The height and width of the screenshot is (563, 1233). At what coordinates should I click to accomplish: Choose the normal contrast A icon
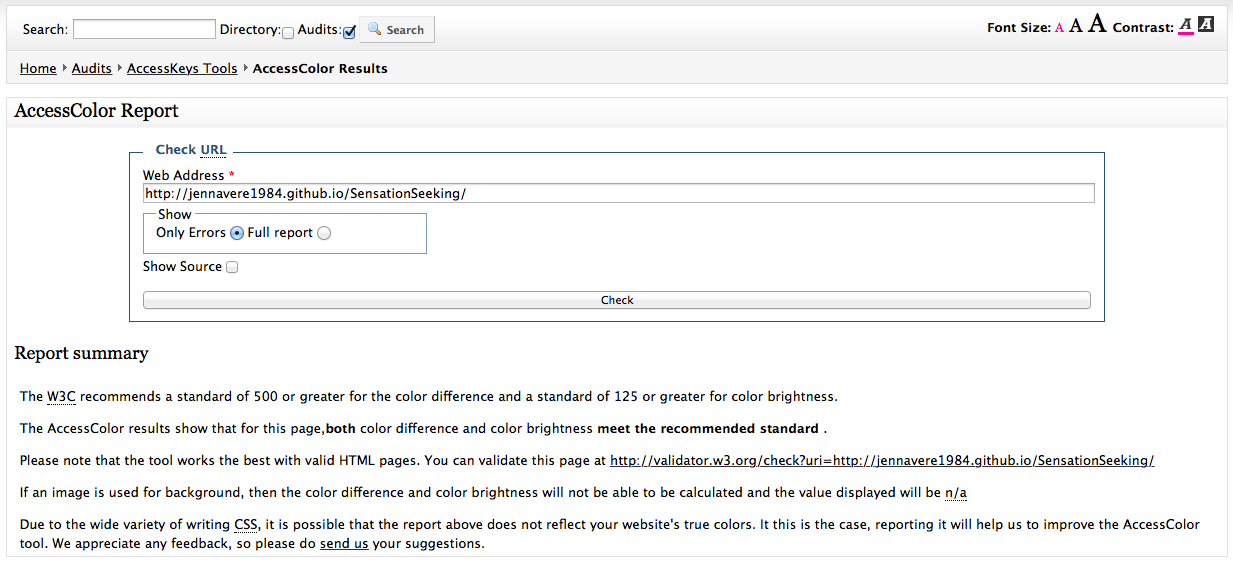click(x=1186, y=25)
